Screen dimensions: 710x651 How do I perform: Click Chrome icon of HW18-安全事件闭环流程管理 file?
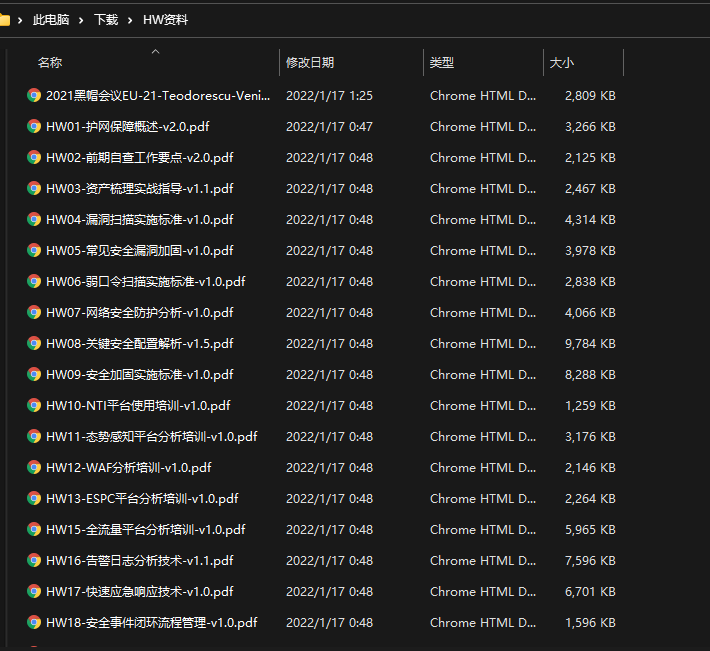pos(34,622)
